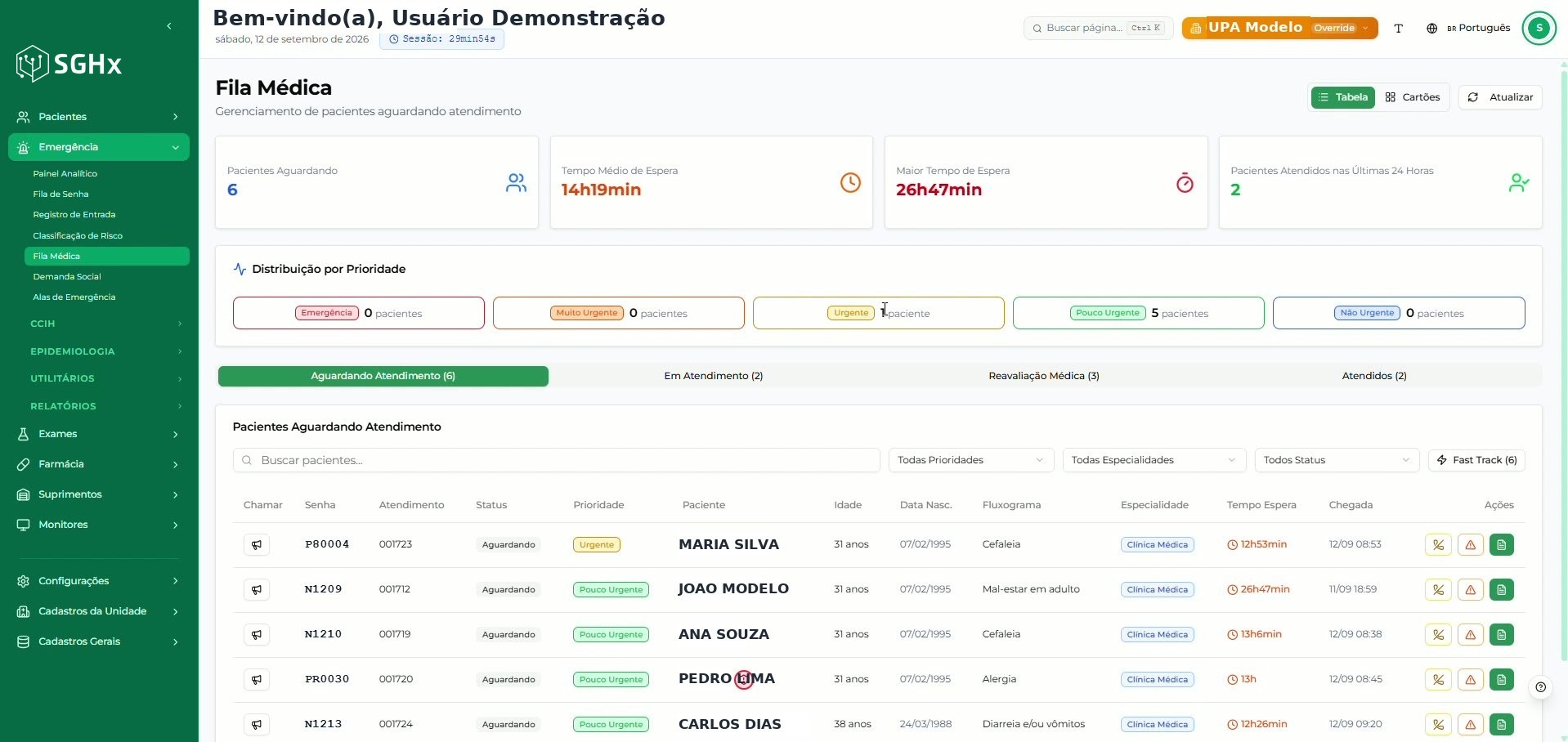Screen dimensions: 1568x742
Task: Call patient Ana Souza with megaphone icon
Action: tap(257, 635)
